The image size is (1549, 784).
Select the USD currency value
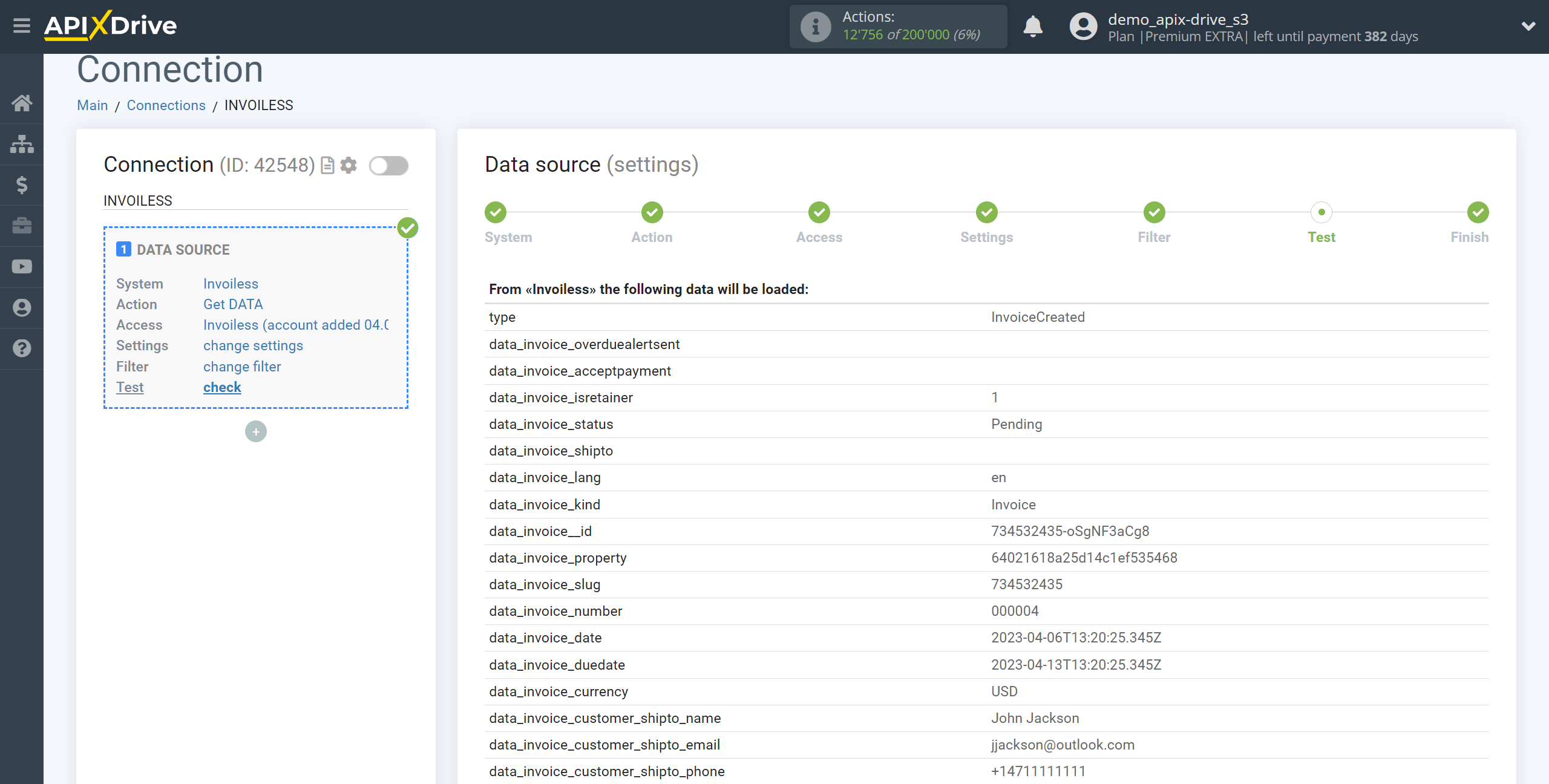(x=1004, y=691)
